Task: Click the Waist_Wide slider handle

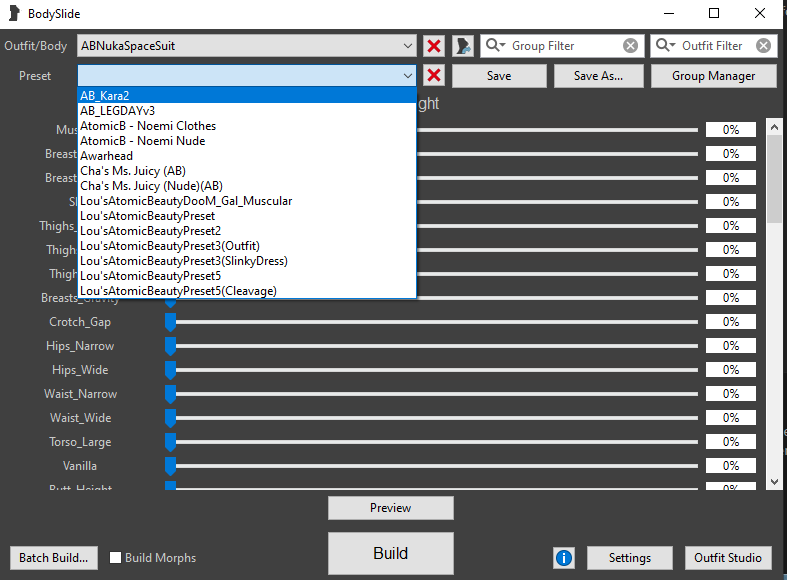Action: click(171, 418)
